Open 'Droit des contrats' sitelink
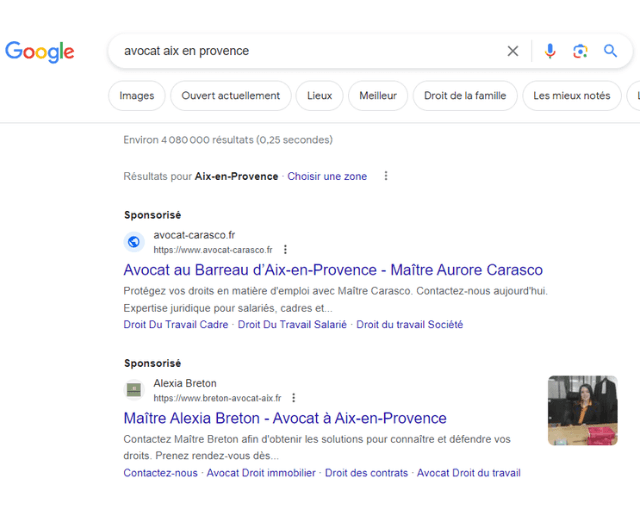The height and width of the screenshot is (525, 640). pos(366,473)
